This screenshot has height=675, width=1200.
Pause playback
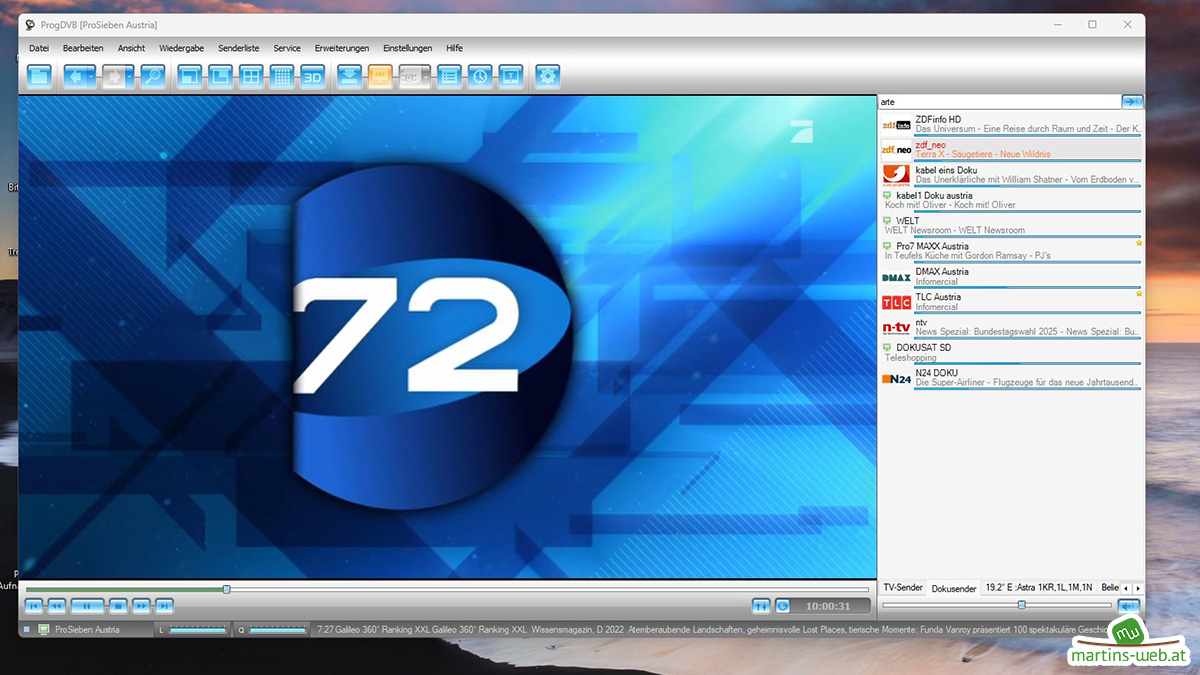(87, 605)
